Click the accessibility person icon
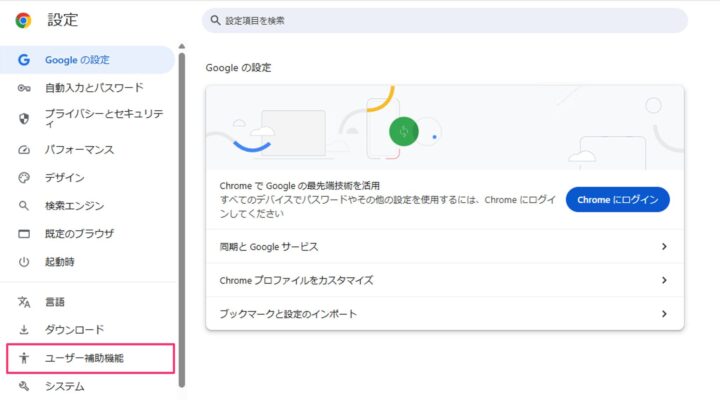 [x=24, y=358]
